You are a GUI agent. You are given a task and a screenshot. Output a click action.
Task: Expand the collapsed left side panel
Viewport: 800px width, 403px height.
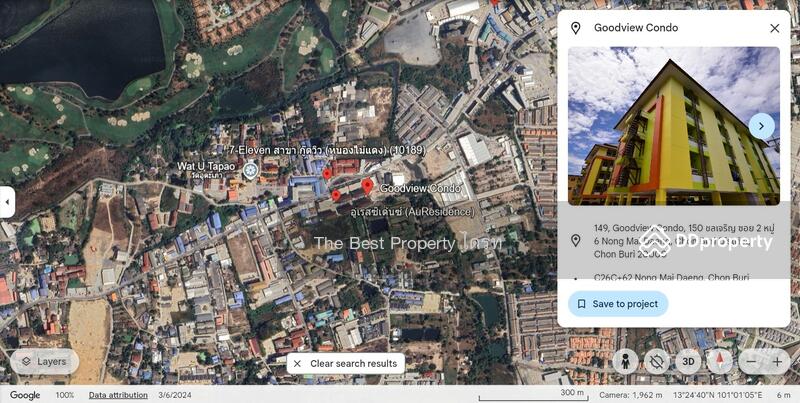(x=7, y=202)
